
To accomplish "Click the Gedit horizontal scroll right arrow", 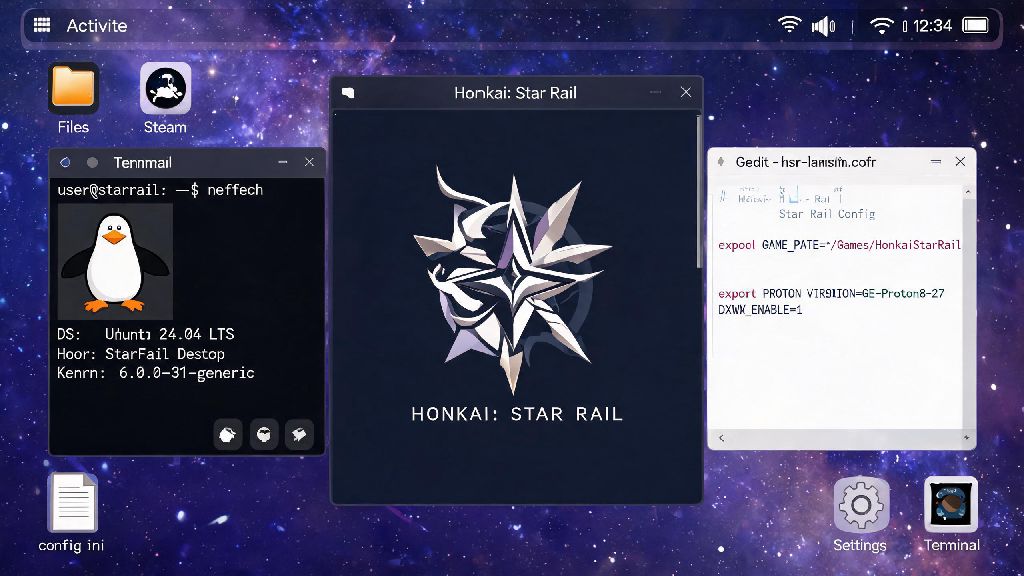I will pyautogui.click(x=966, y=438).
